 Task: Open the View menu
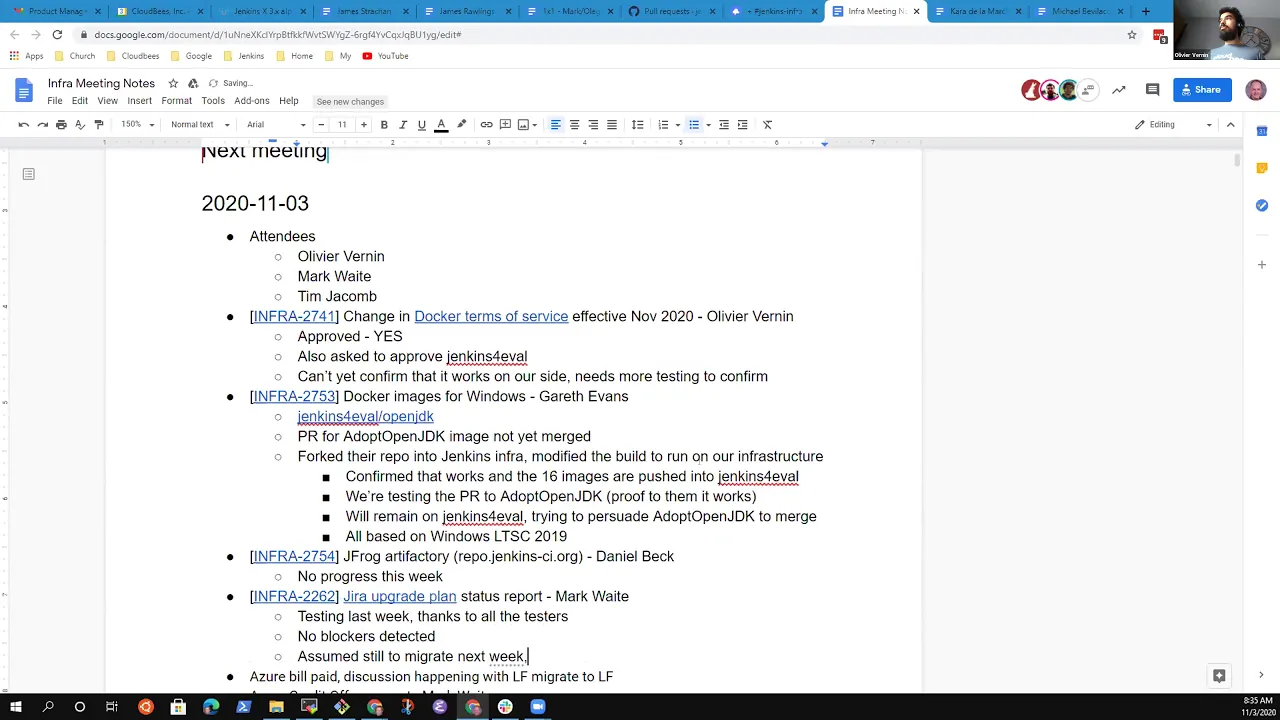click(x=107, y=101)
